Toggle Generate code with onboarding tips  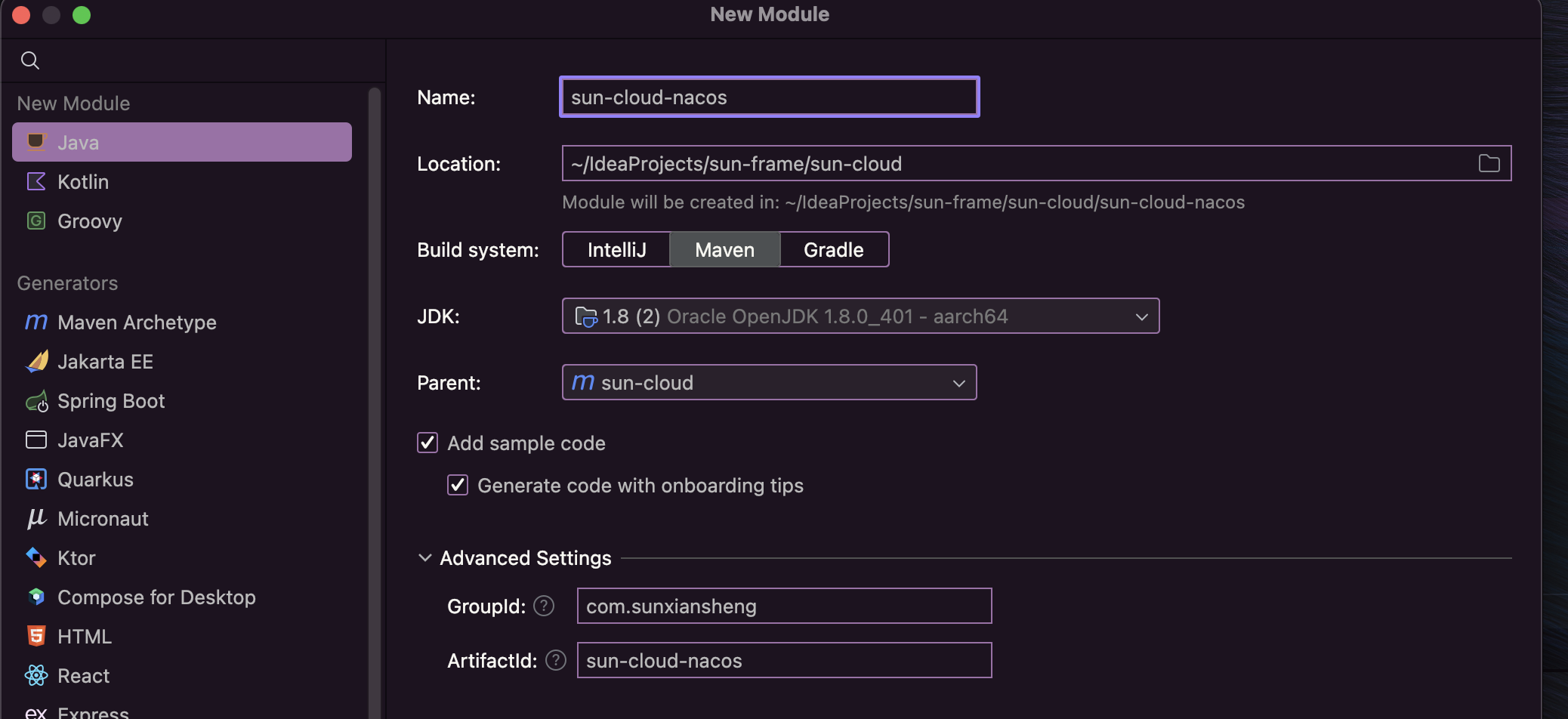[458, 485]
